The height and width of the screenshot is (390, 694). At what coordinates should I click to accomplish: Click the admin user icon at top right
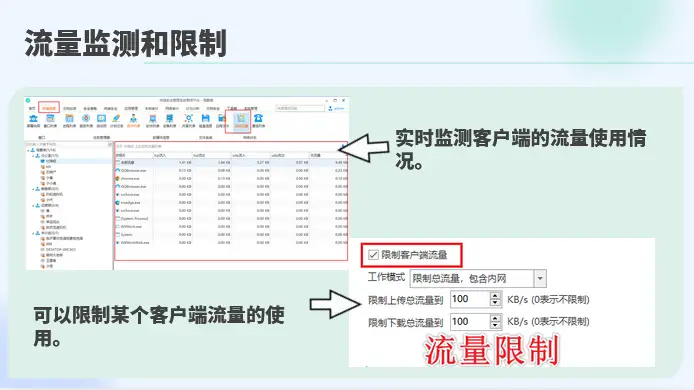(330, 108)
